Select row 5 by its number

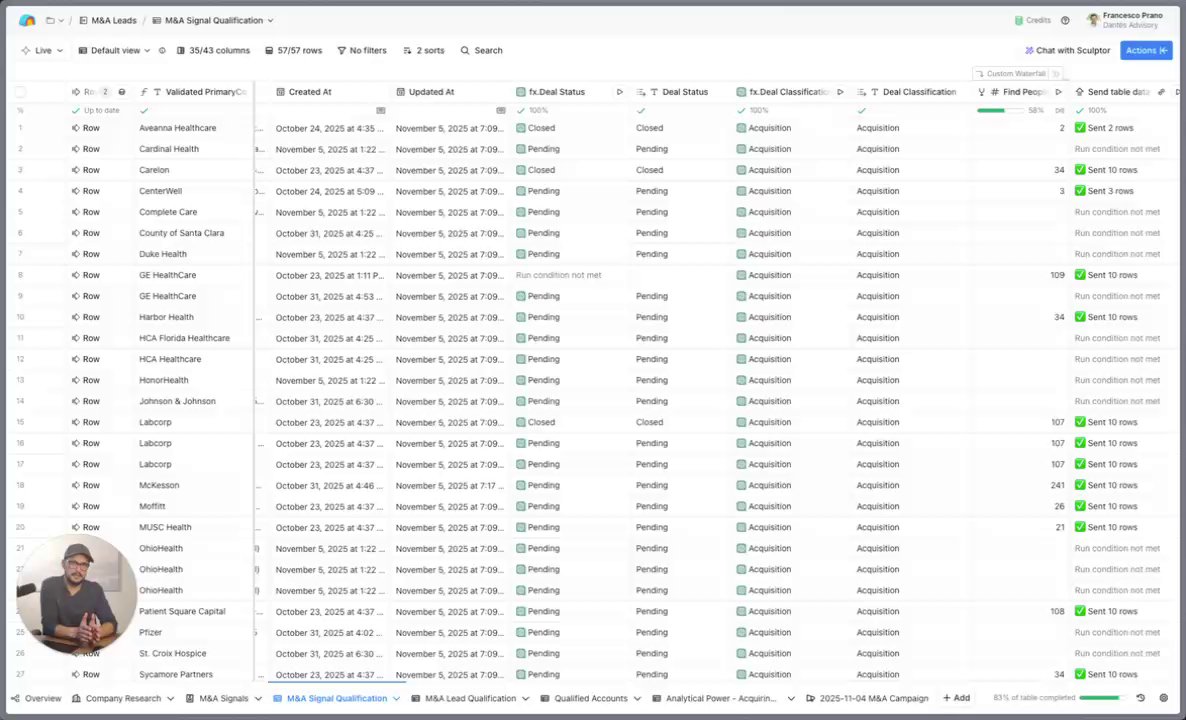pos(20,213)
